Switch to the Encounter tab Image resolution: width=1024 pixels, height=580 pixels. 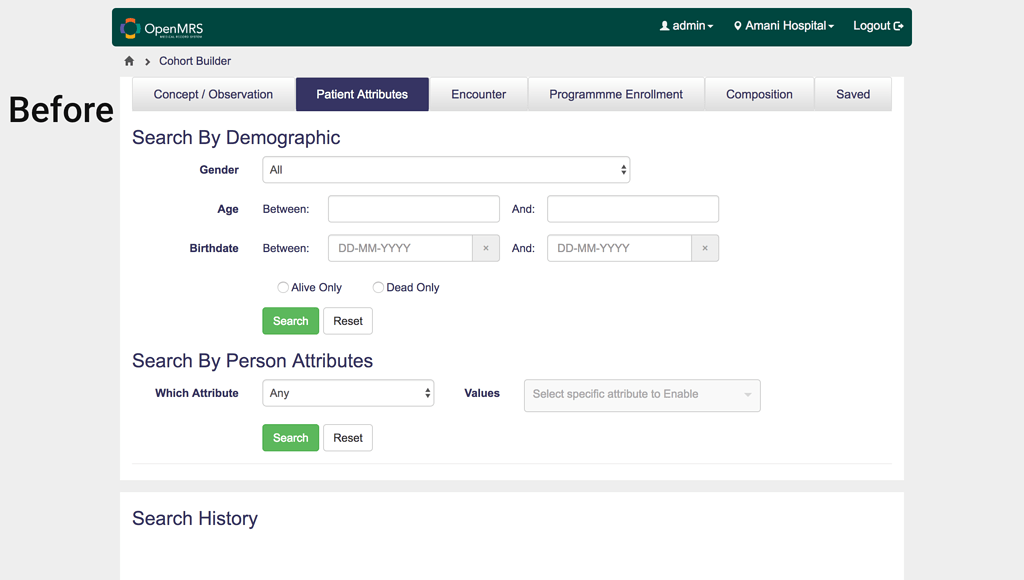[478, 94]
